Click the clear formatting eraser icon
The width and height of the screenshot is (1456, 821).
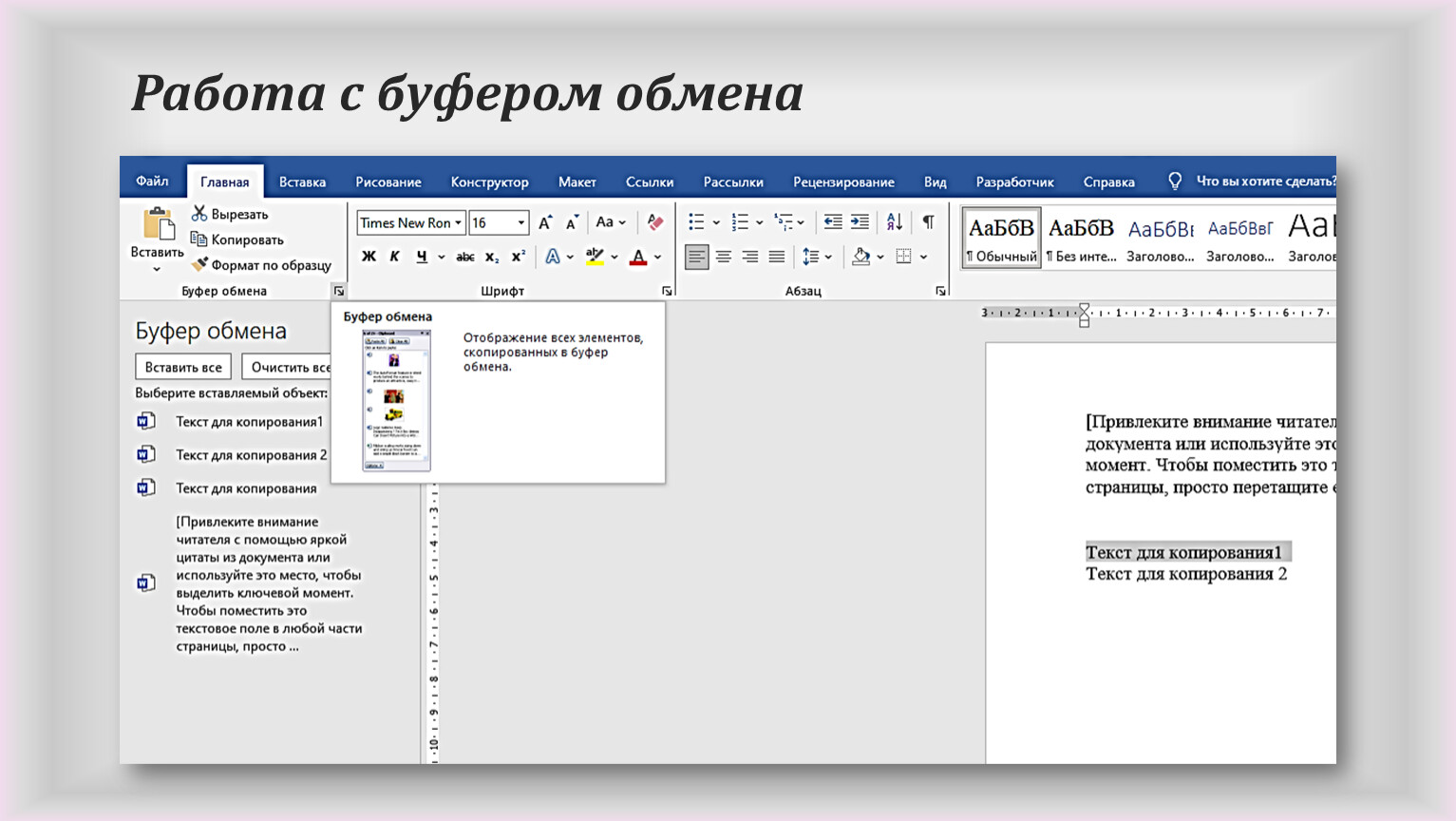[654, 222]
